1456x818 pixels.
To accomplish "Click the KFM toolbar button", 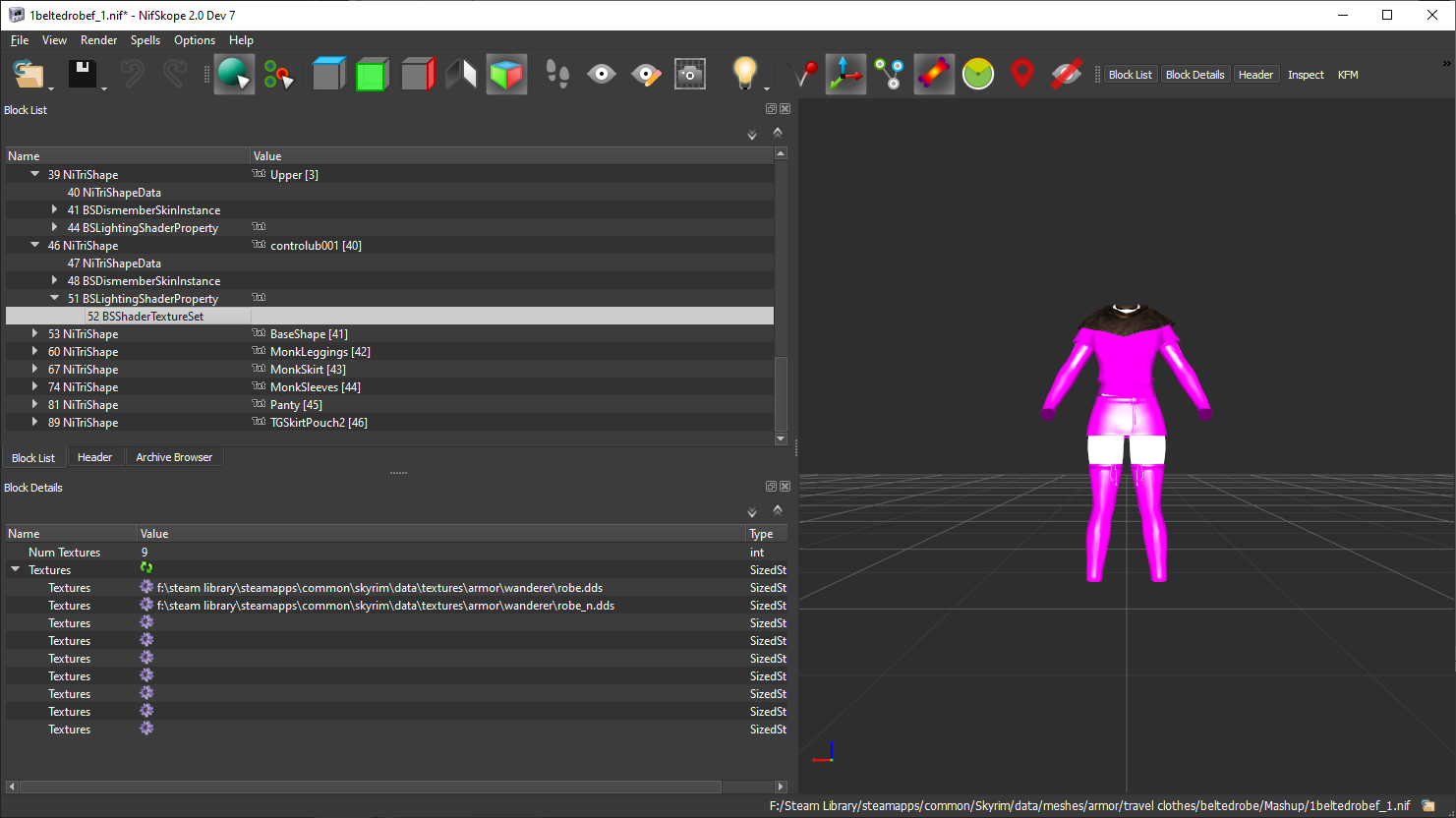I will (x=1348, y=75).
